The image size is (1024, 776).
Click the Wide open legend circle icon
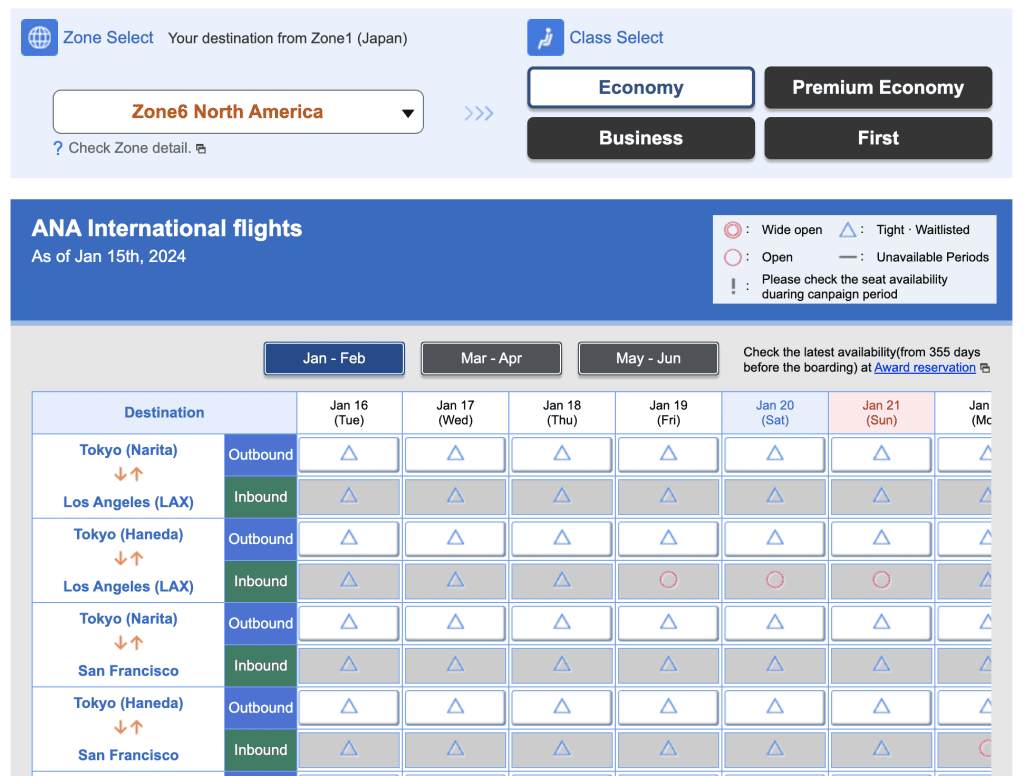(732, 230)
